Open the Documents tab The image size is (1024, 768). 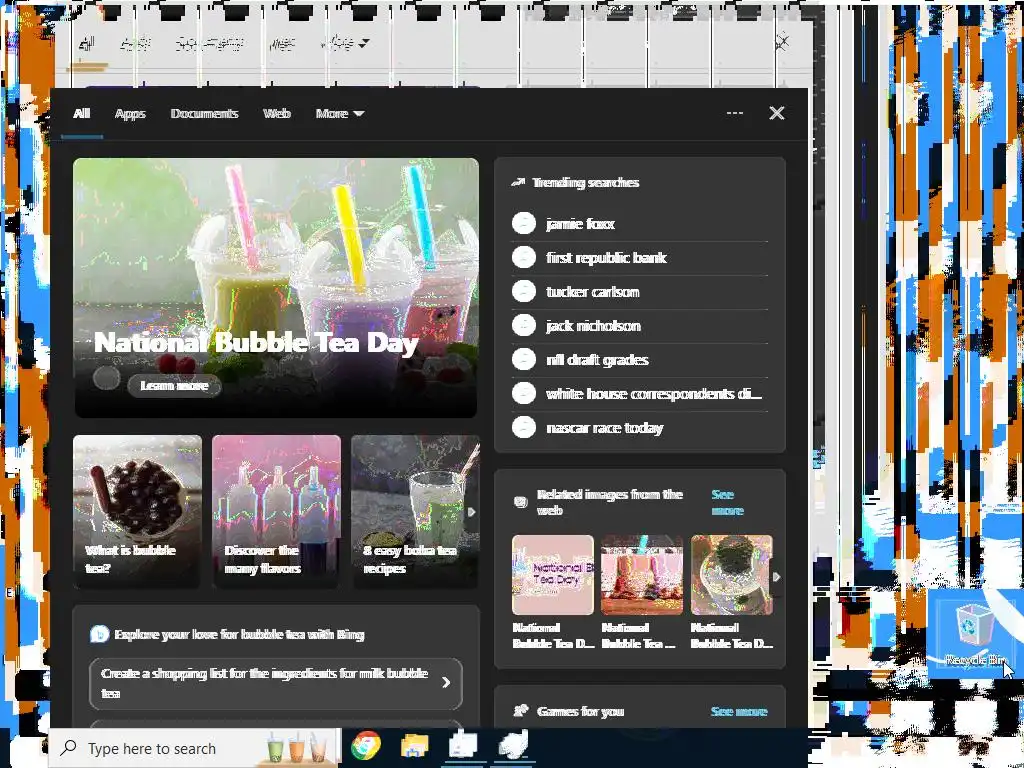coord(204,114)
